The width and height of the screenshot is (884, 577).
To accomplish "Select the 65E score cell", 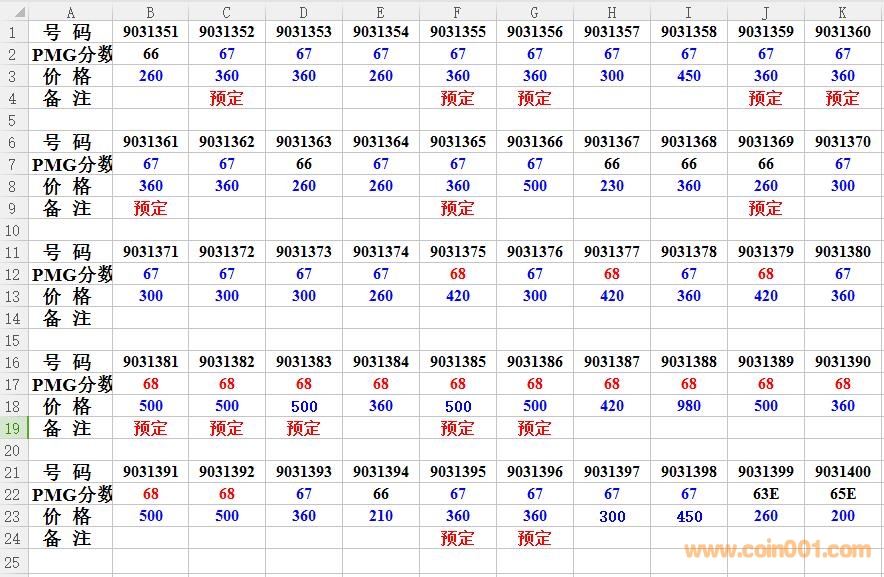I will tap(842, 494).
